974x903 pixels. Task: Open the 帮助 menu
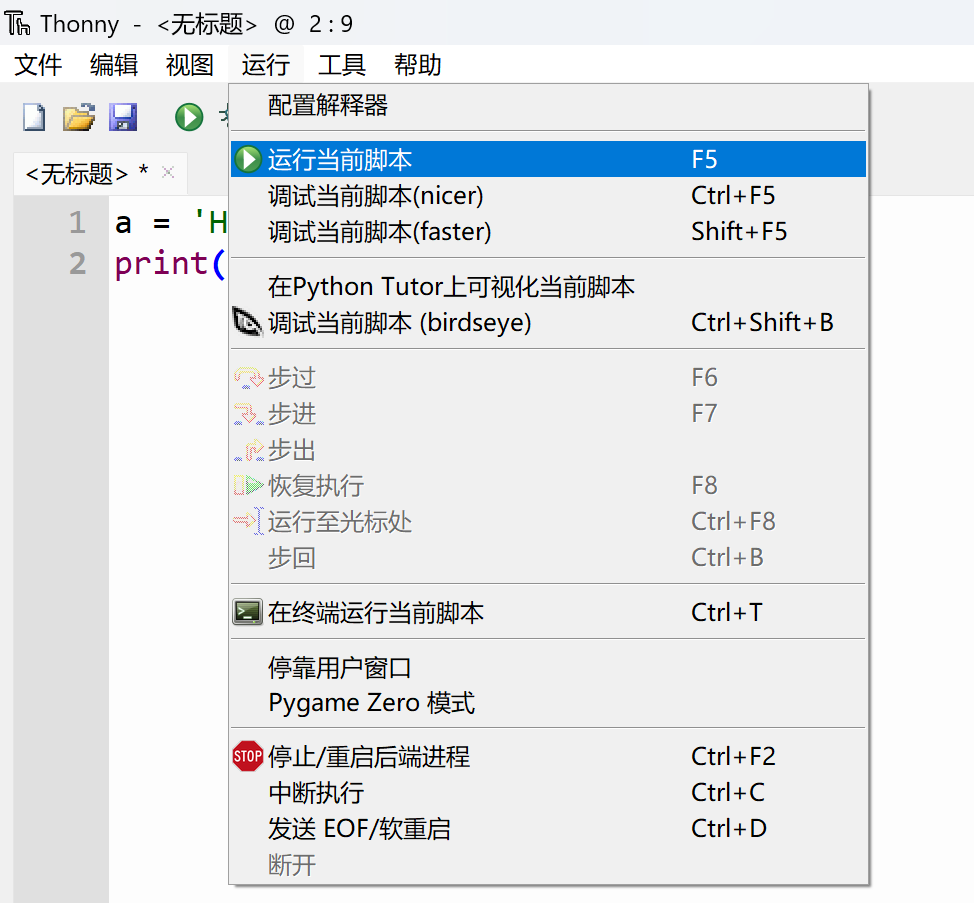click(417, 66)
